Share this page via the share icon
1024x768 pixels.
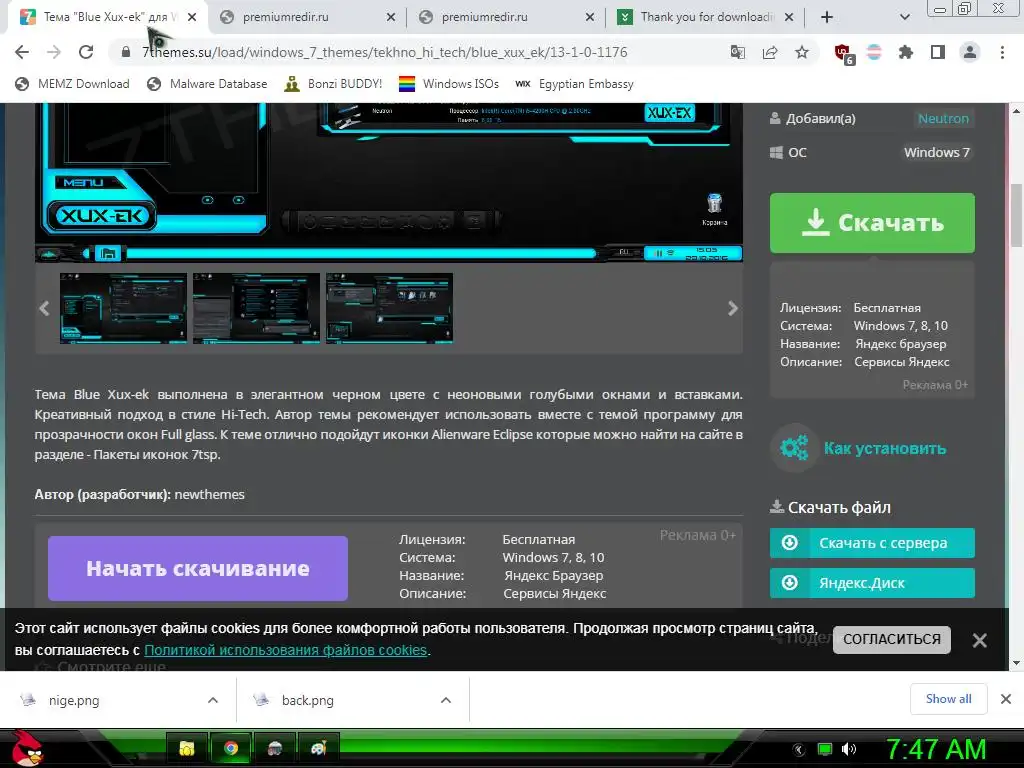(770, 52)
